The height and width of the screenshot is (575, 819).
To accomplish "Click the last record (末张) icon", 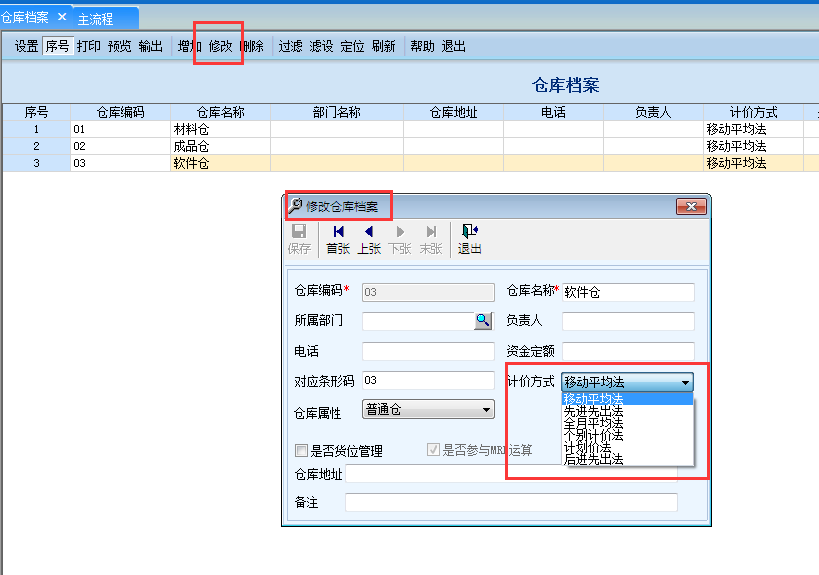I will (x=431, y=232).
